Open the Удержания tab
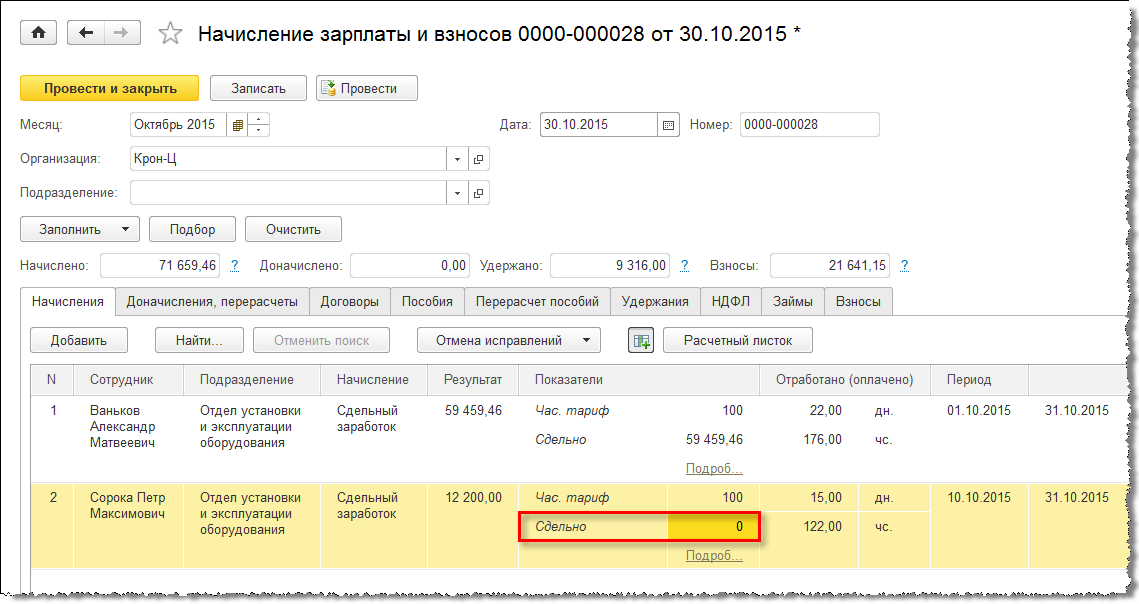This screenshot has height=604, width=1139. coord(655,301)
